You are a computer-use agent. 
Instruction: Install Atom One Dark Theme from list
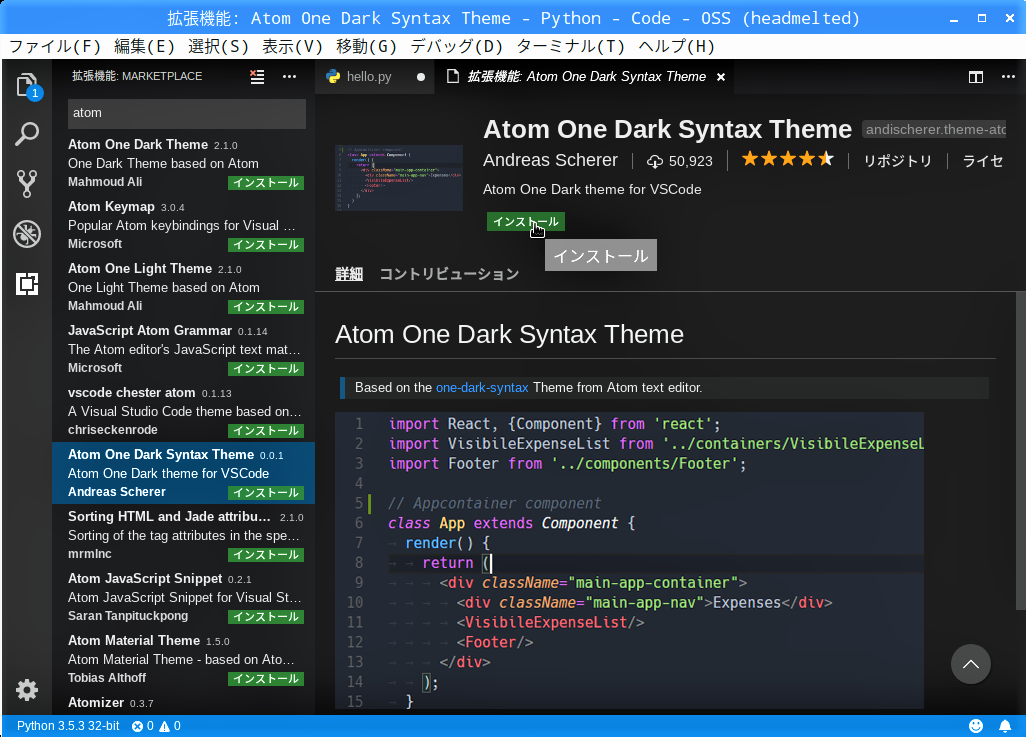coord(266,183)
